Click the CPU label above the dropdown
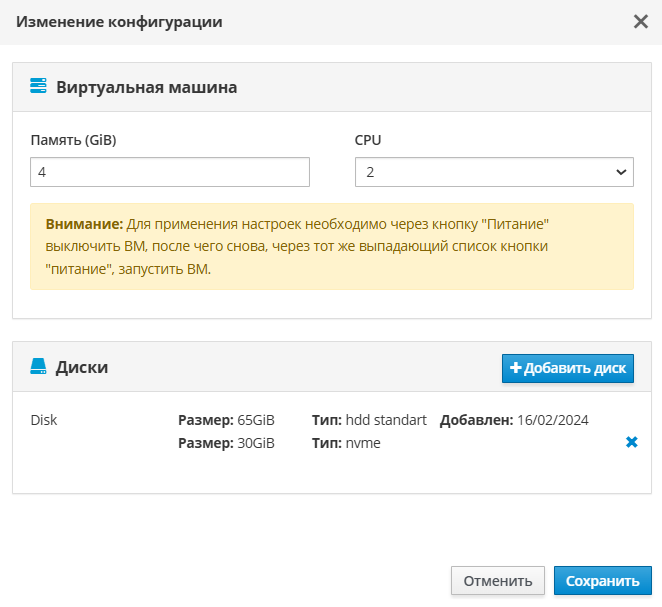The height and width of the screenshot is (607, 662). coord(368,140)
